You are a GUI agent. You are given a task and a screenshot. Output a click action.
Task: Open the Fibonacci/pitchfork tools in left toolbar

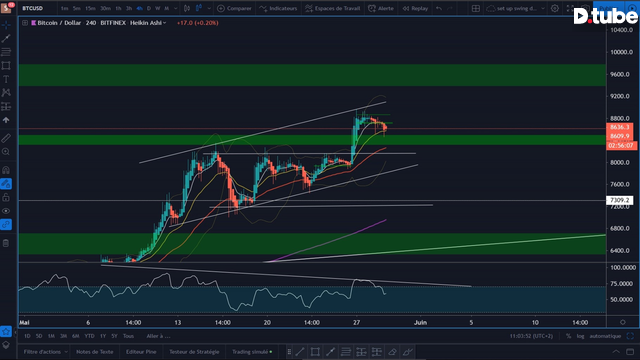[x=6, y=52]
